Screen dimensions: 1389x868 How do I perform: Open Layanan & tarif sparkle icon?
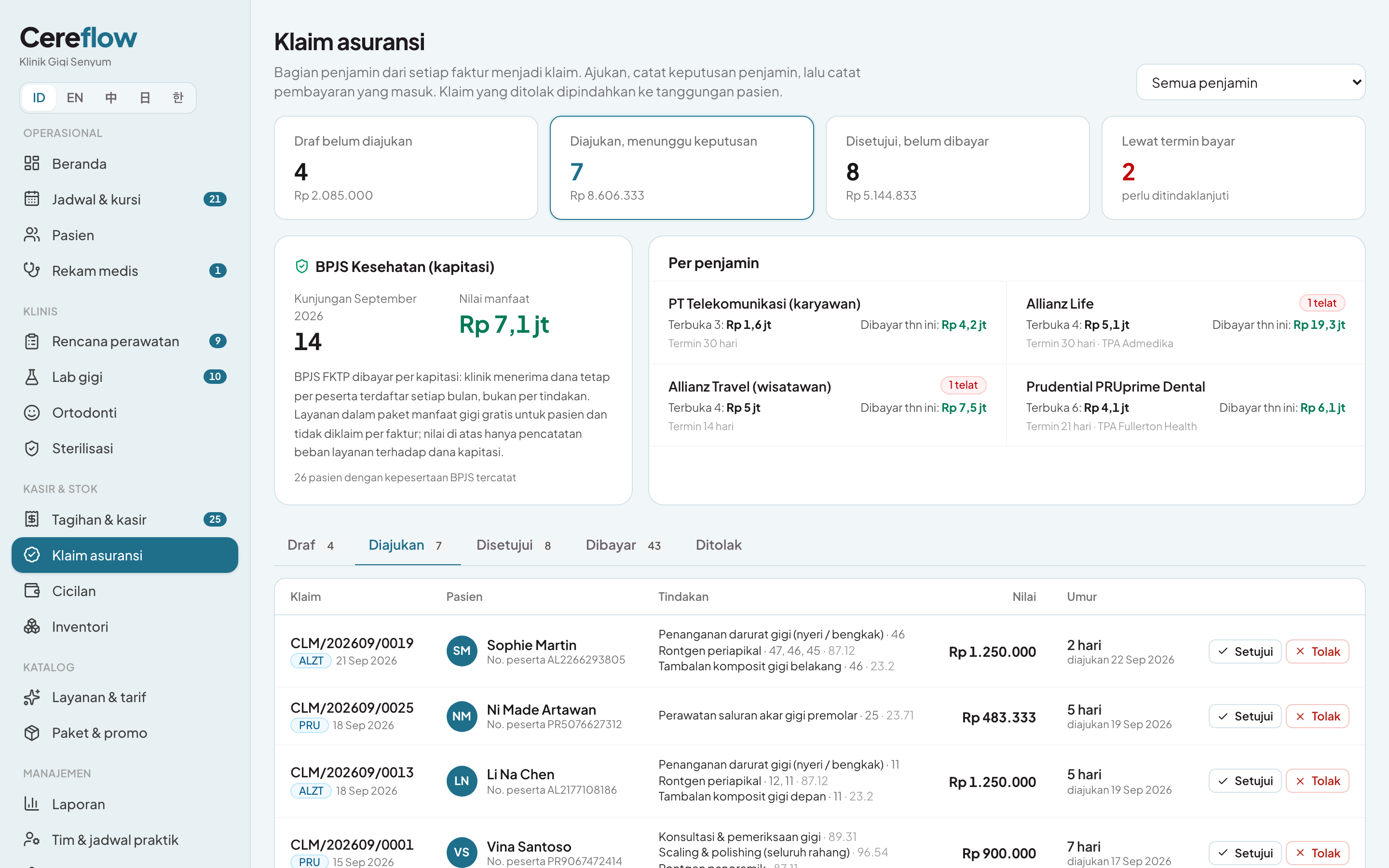click(x=31, y=697)
